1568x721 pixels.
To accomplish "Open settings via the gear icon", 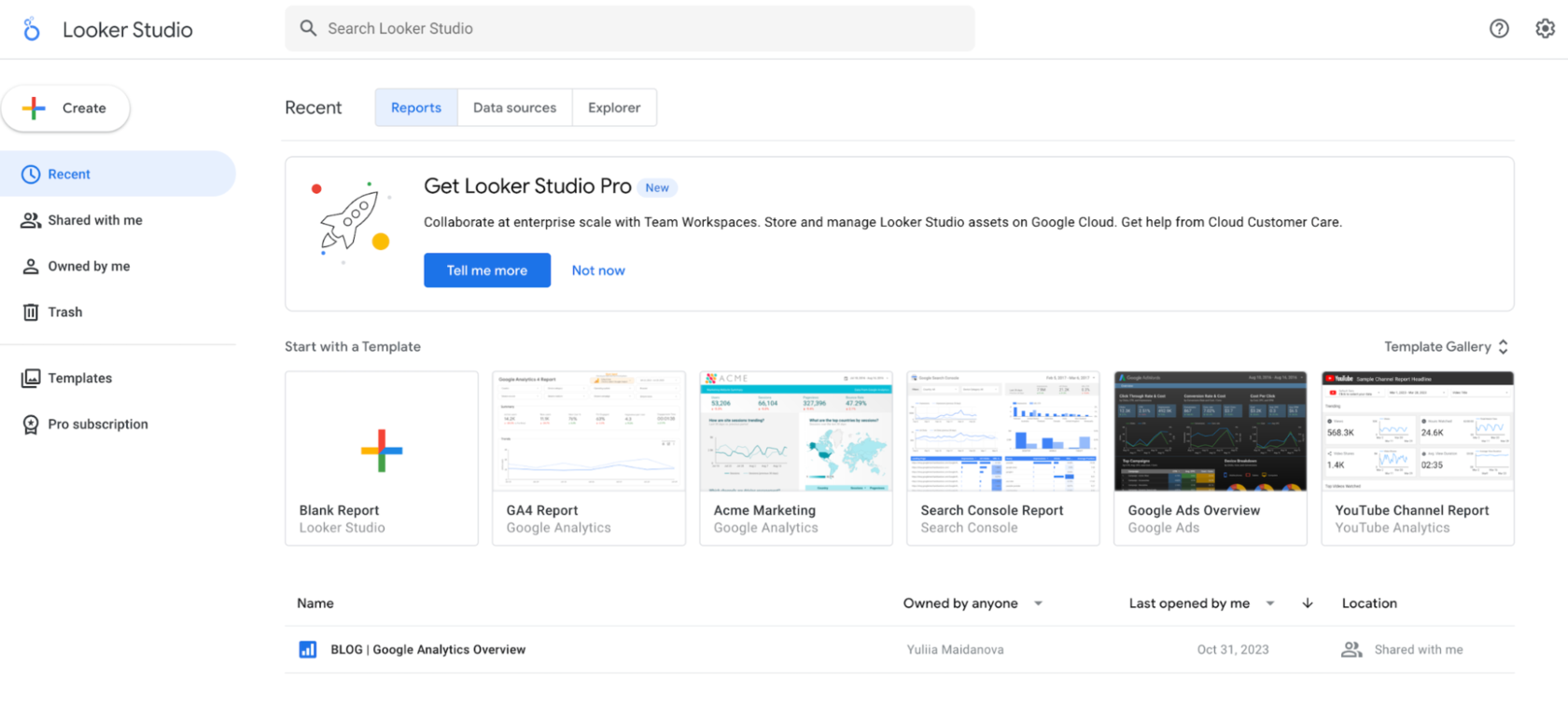I will pos(1545,29).
